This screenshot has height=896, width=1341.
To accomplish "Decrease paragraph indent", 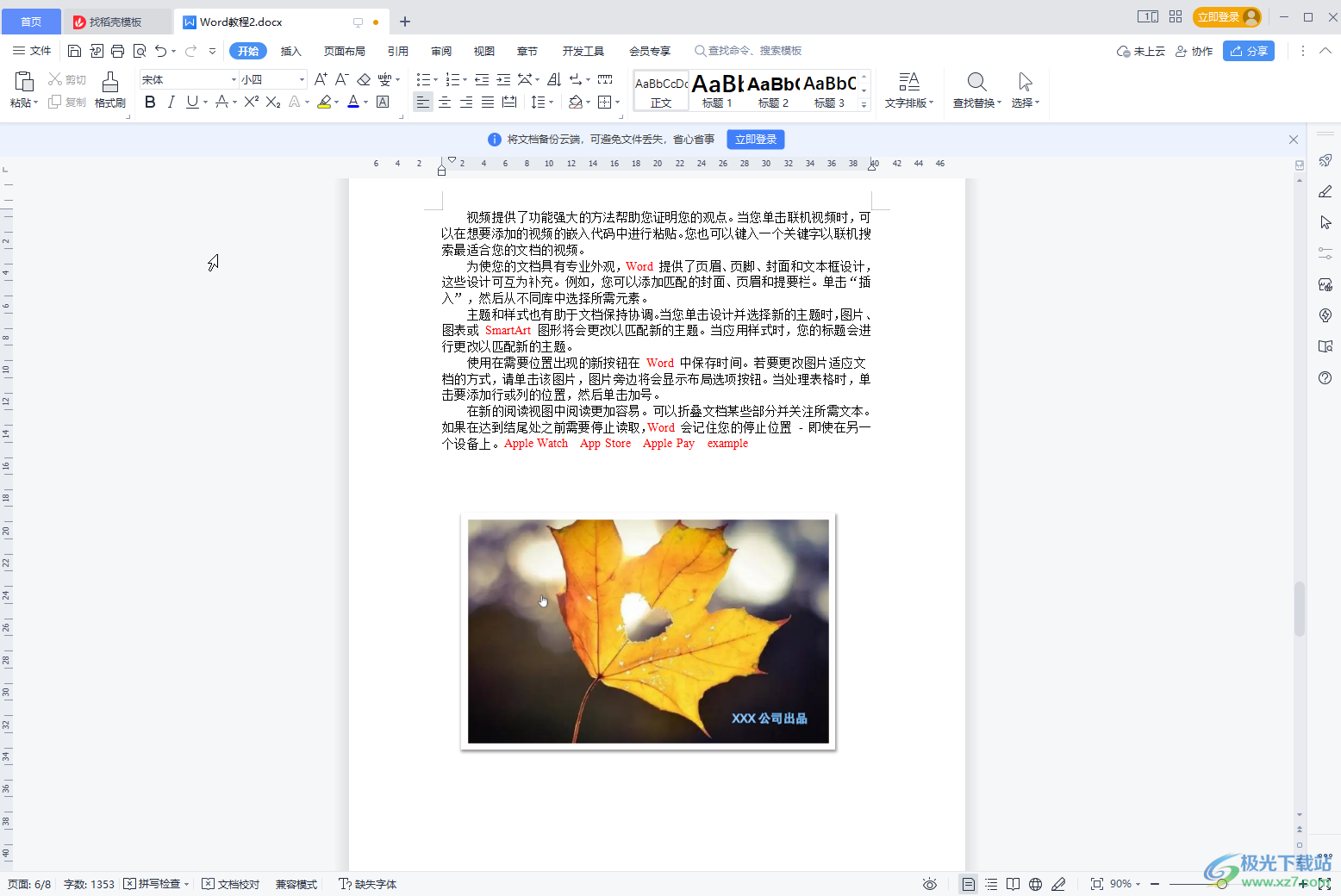I will (482, 79).
